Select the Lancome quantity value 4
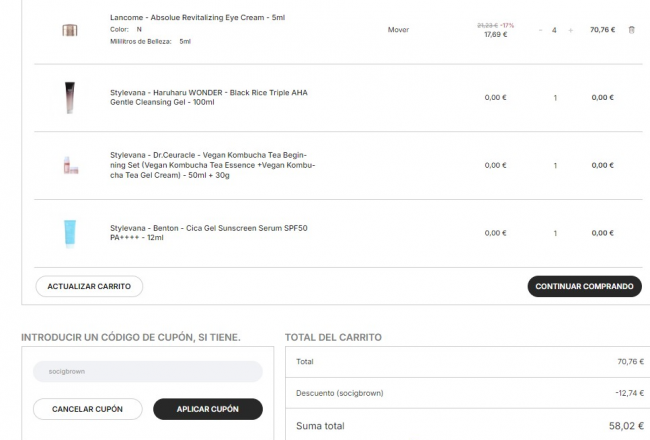650x440 pixels. 554,30
